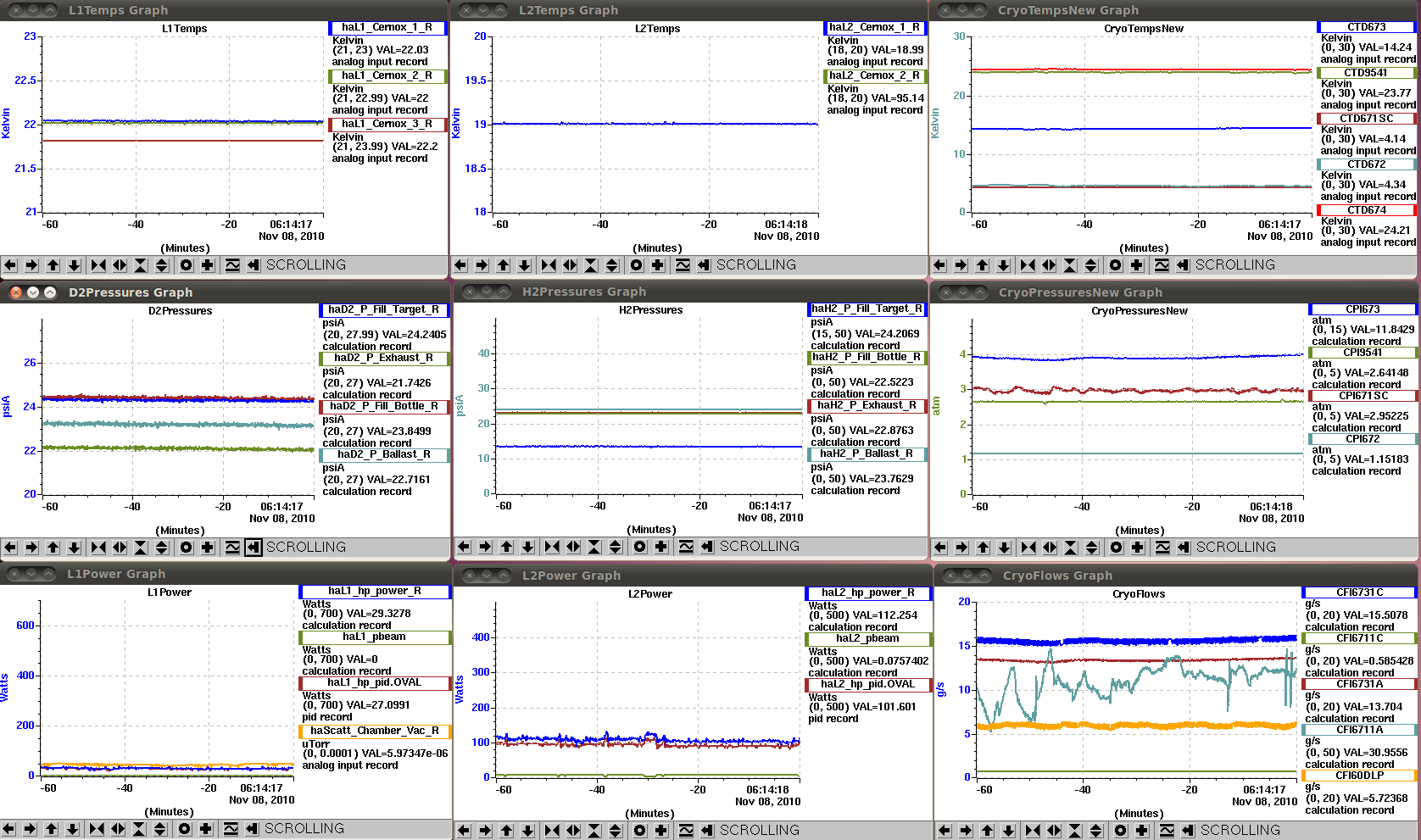Vertical zoom-out triangles icon in L2Power Graph

point(616,831)
